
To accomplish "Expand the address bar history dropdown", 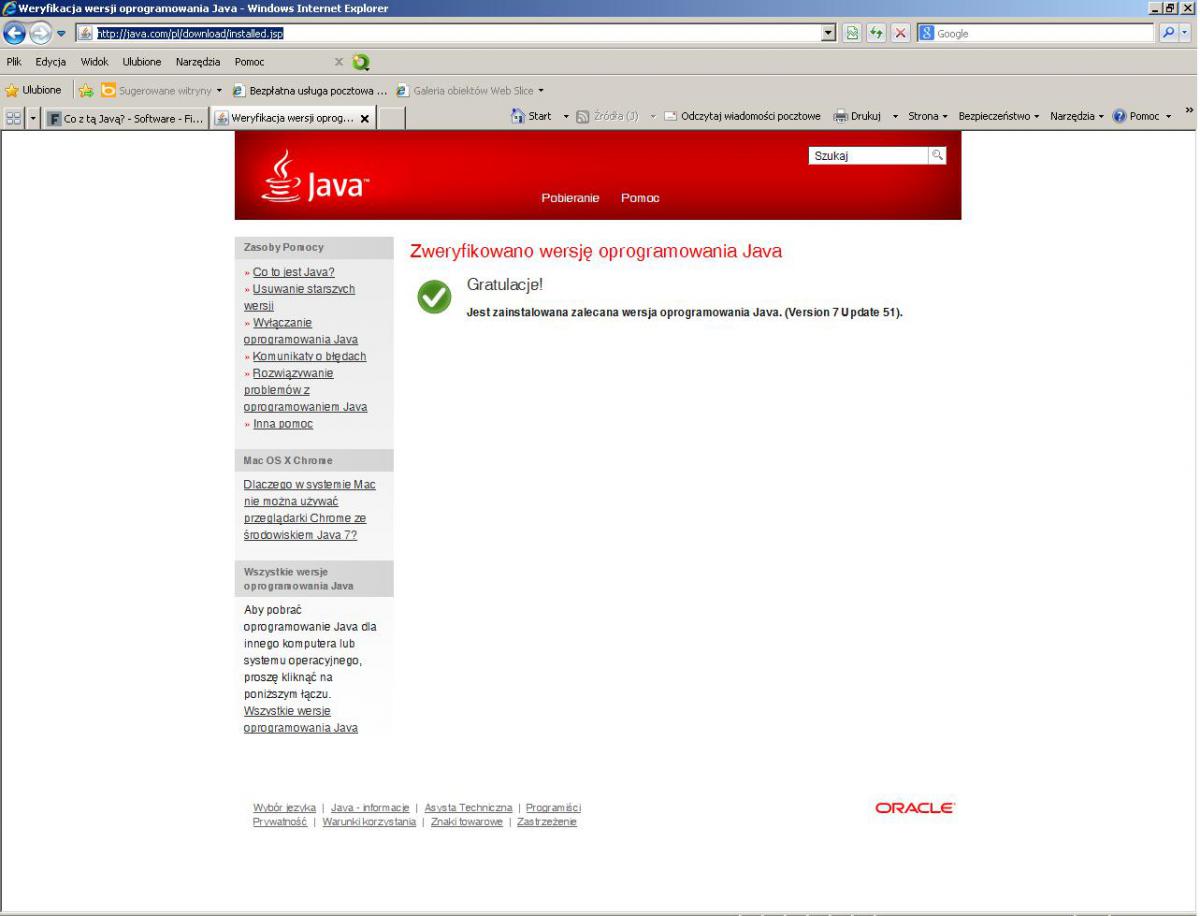I will 827,34.
